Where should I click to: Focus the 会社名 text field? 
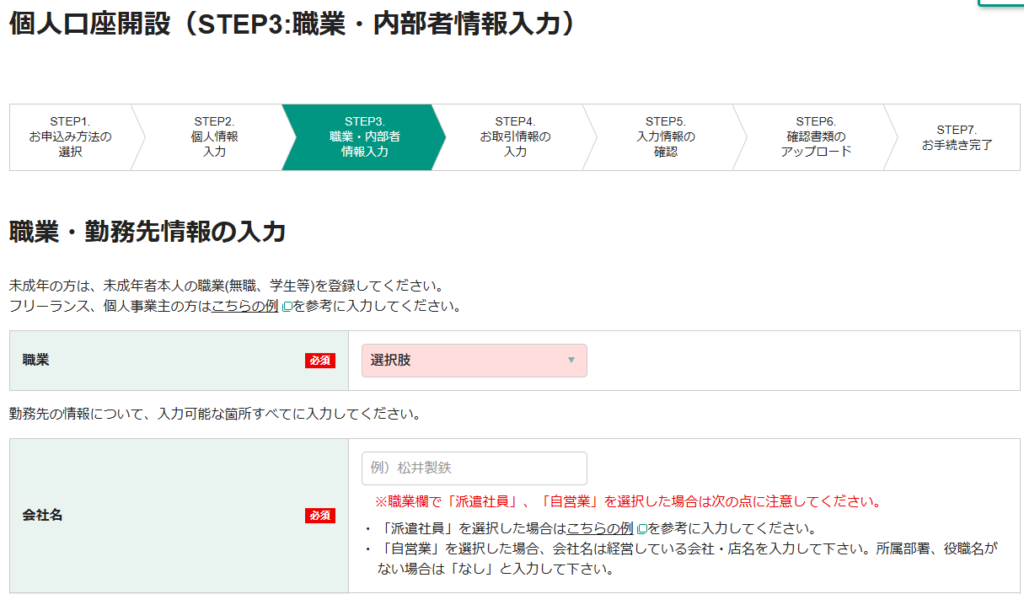[x=474, y=468]
